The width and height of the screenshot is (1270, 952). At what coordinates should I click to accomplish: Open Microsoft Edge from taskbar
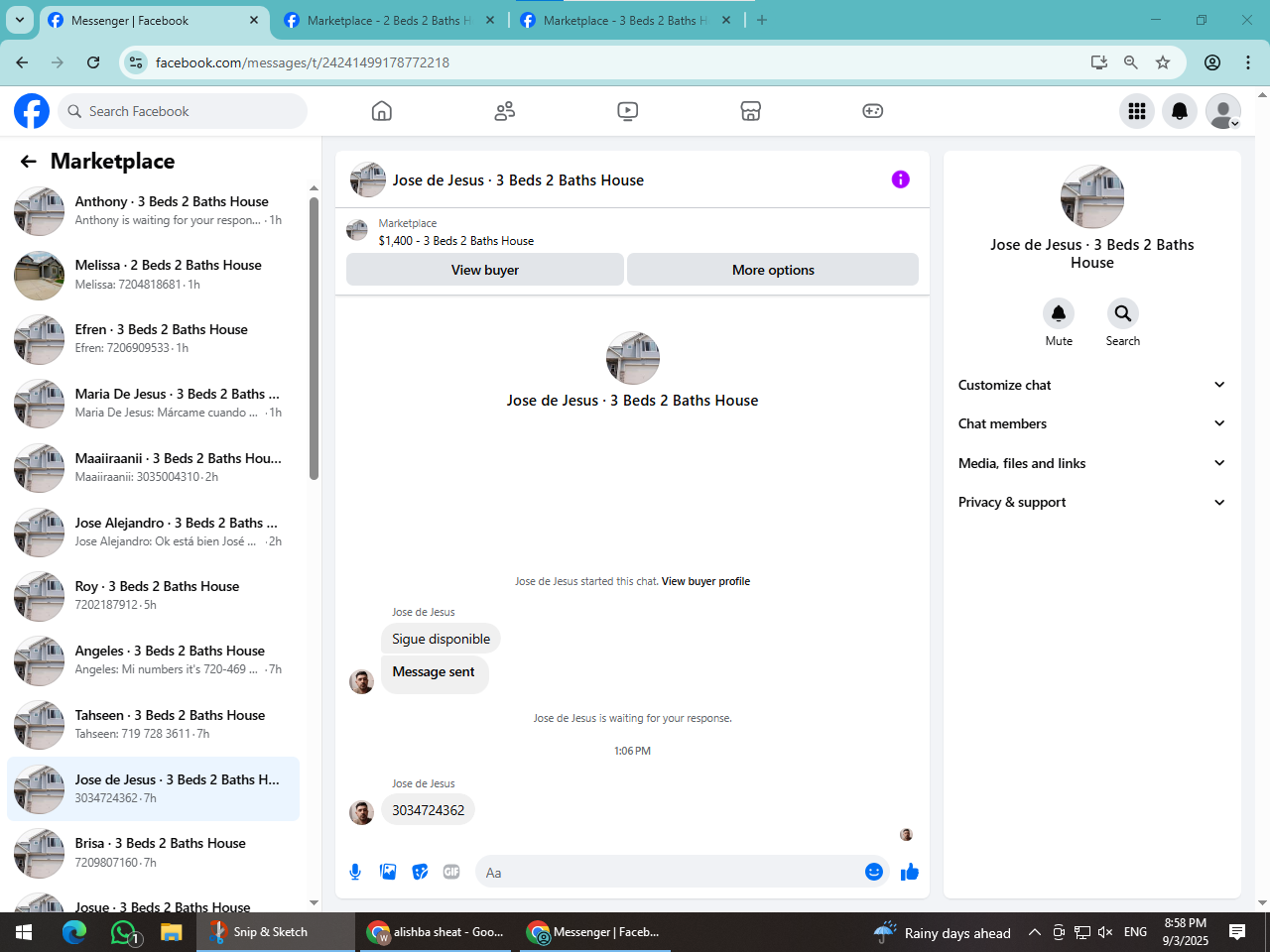(74, 932)
